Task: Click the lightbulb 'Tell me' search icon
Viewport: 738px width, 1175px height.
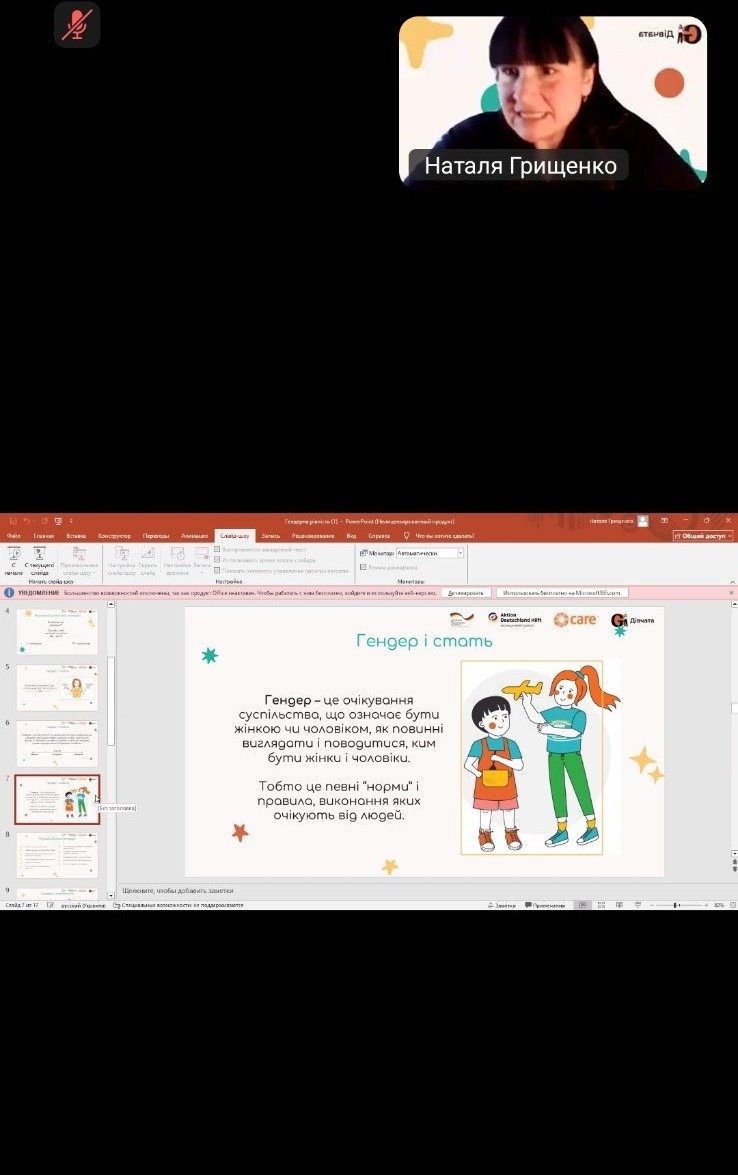Action: tap(407, 536)
